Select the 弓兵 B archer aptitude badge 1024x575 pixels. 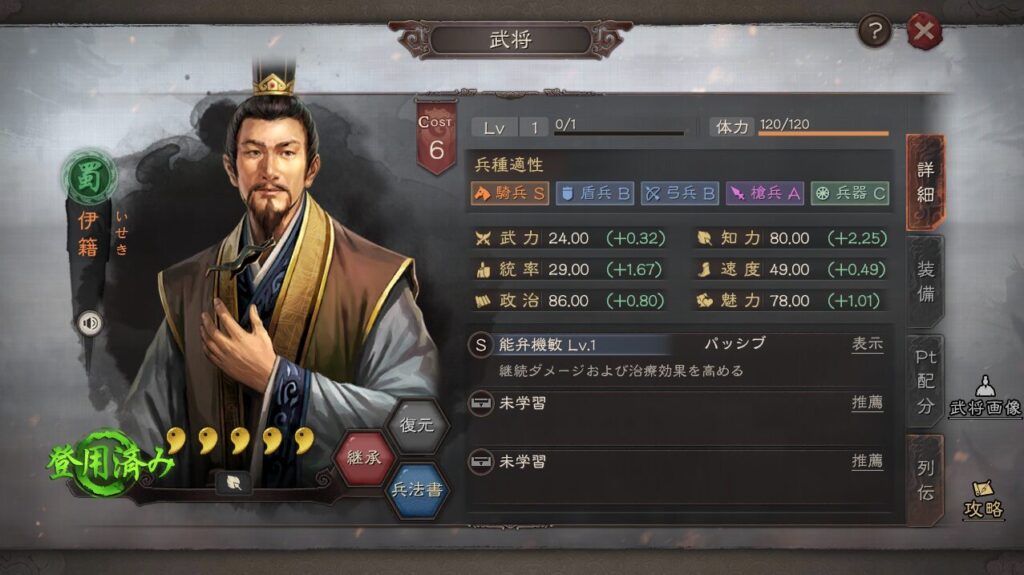[680, 193]
